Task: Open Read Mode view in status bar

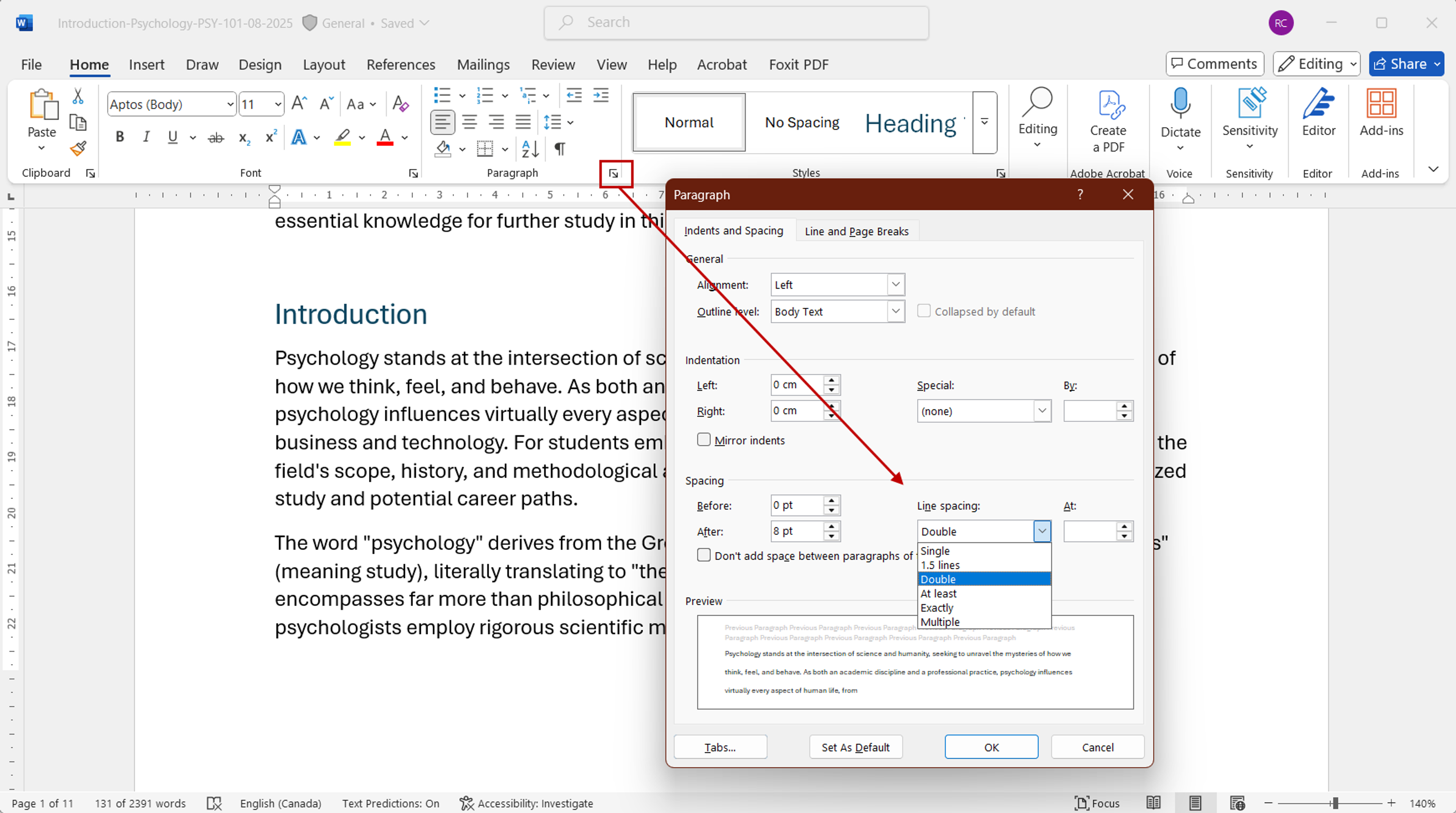Action: coord(1153,803)
